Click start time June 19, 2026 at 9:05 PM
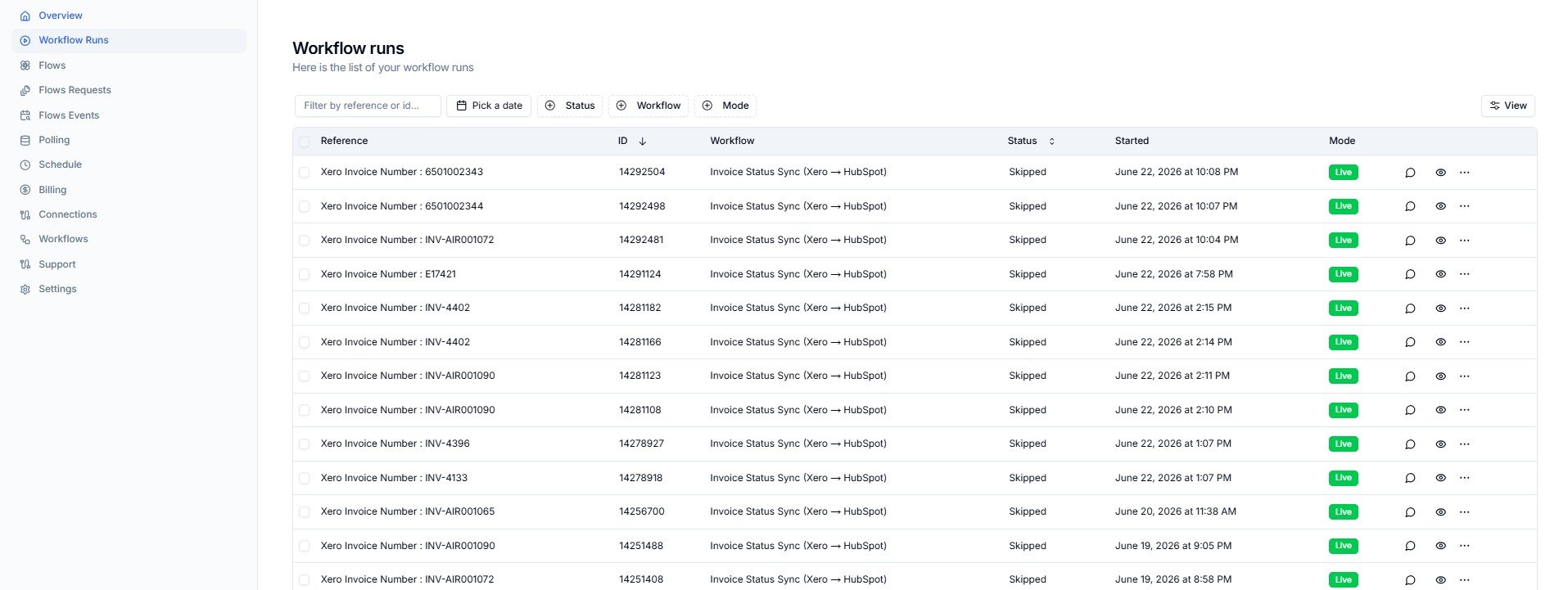 [x=1173, y=546]
